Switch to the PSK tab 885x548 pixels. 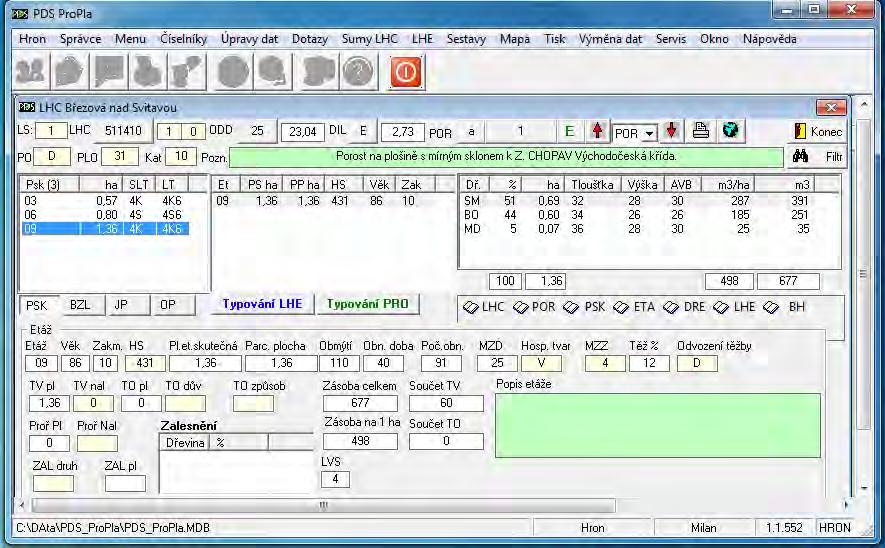pyautogui.click(x=38, y=305)
